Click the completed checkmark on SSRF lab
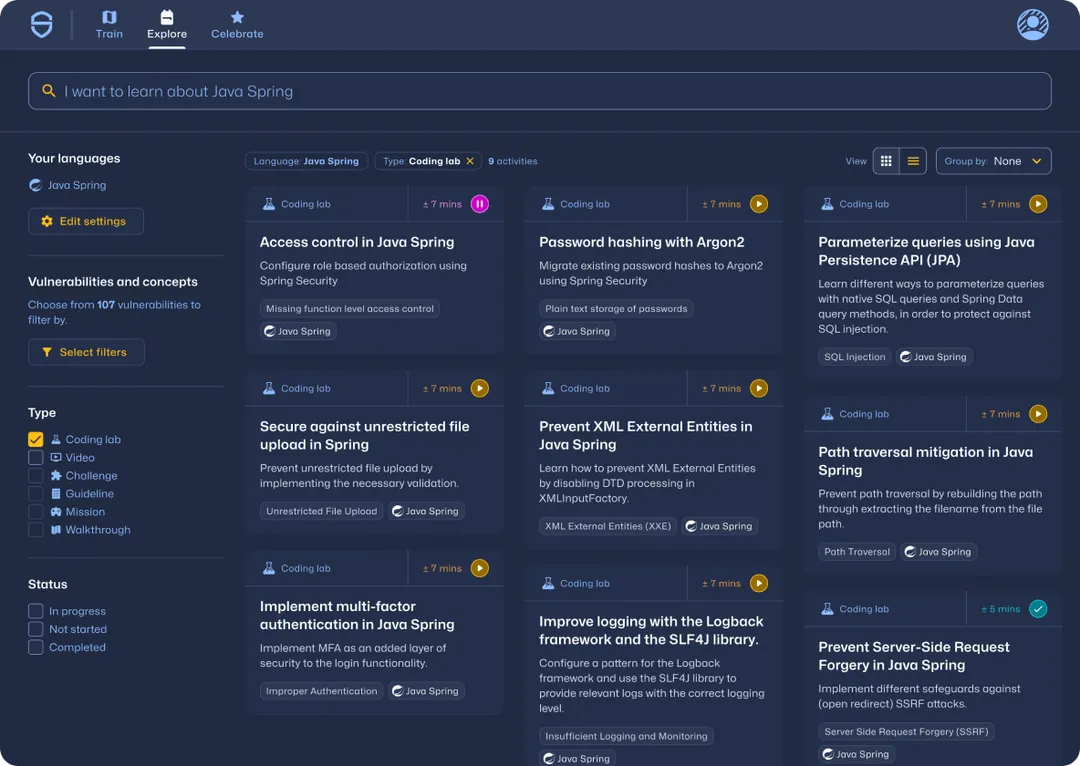Viewport: 1080px width, 766px height. [1038, 609]
